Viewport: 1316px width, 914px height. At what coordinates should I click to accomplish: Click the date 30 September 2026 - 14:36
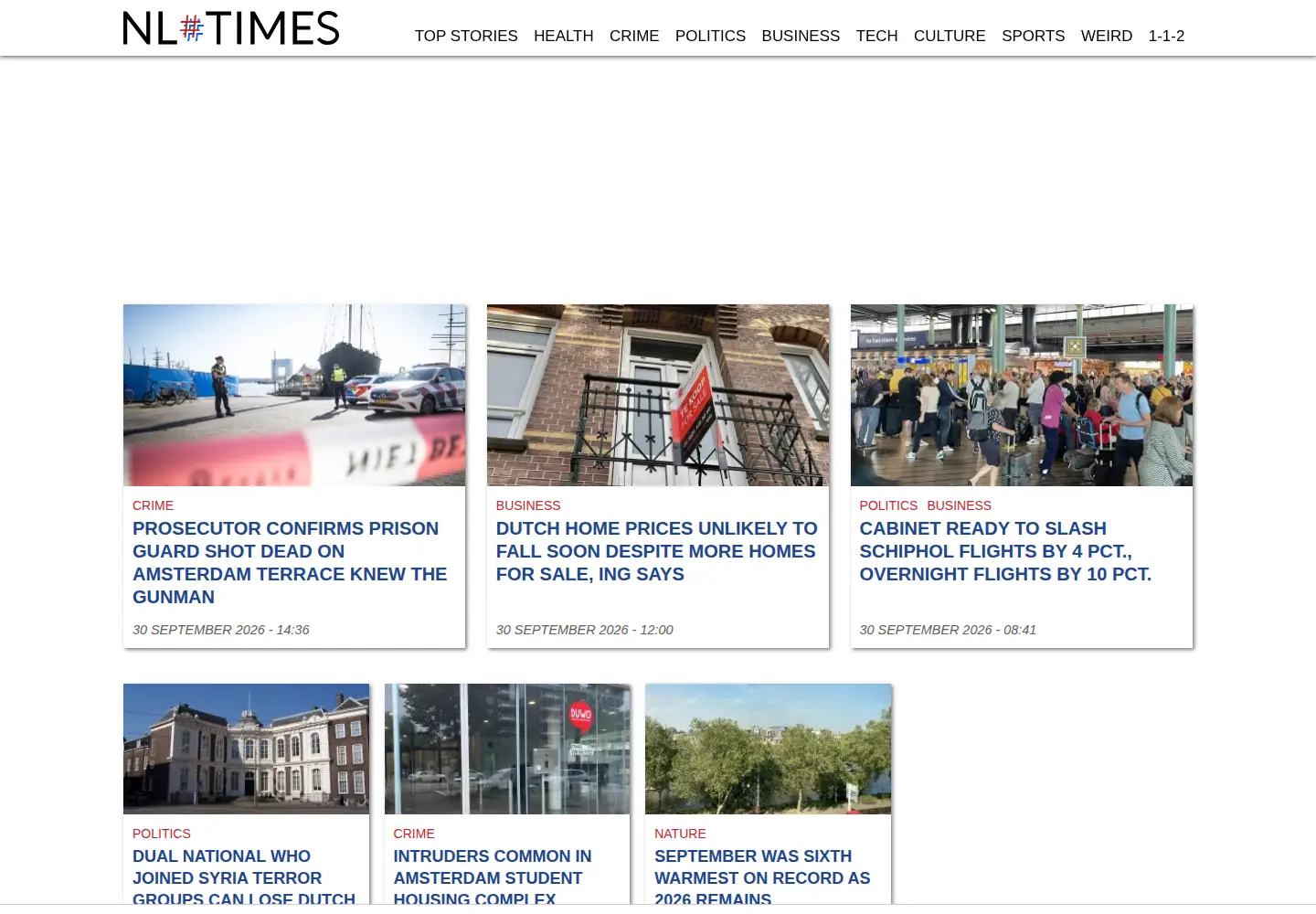(x=221, y=630)
